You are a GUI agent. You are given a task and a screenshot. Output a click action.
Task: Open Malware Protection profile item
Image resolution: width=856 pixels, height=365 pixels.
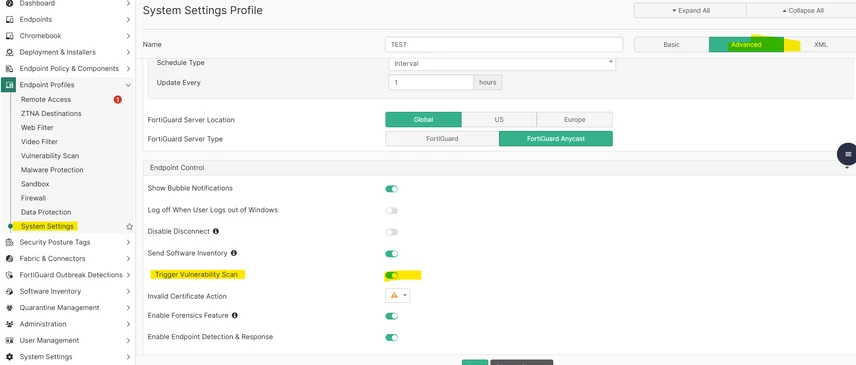coord(52,170)
